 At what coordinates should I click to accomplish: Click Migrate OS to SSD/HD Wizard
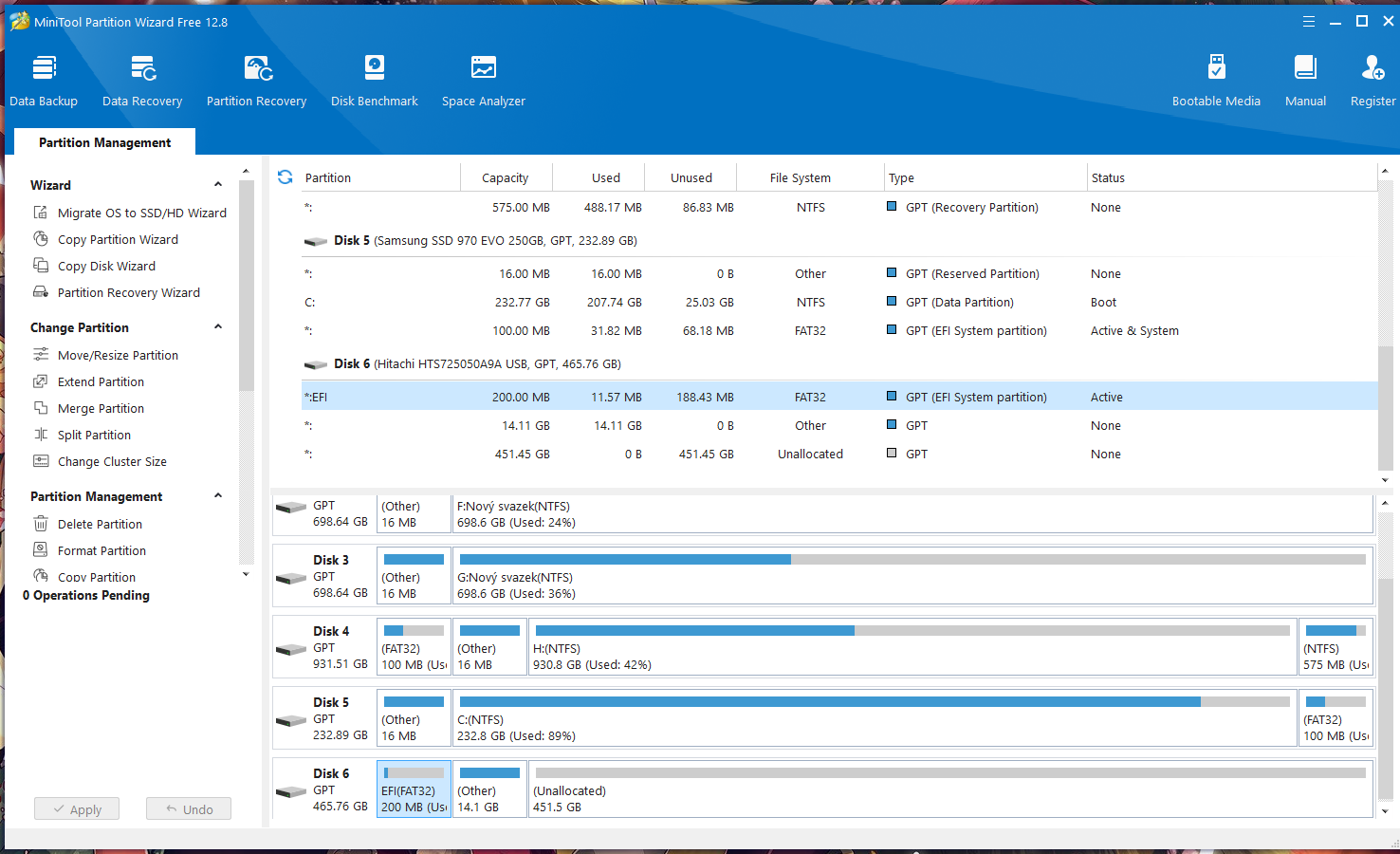[x=141, y=213]
